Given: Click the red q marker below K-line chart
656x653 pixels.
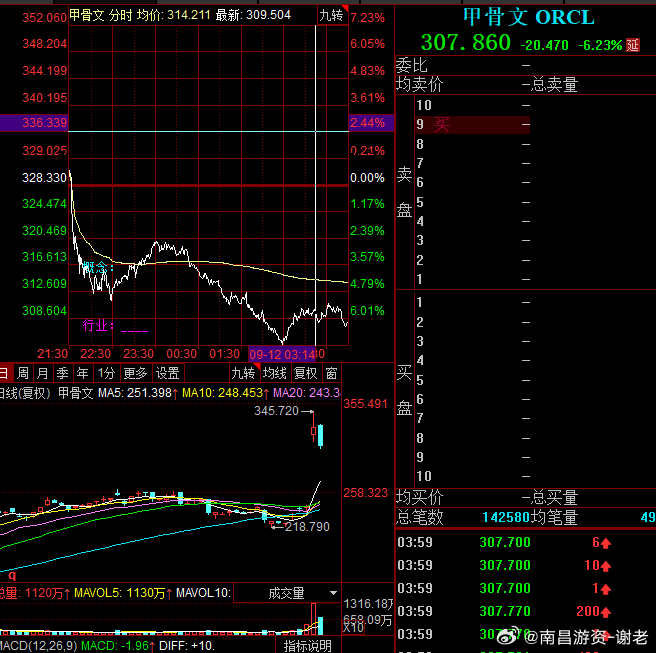Looking at the screenshot, I should click(12, 575).
